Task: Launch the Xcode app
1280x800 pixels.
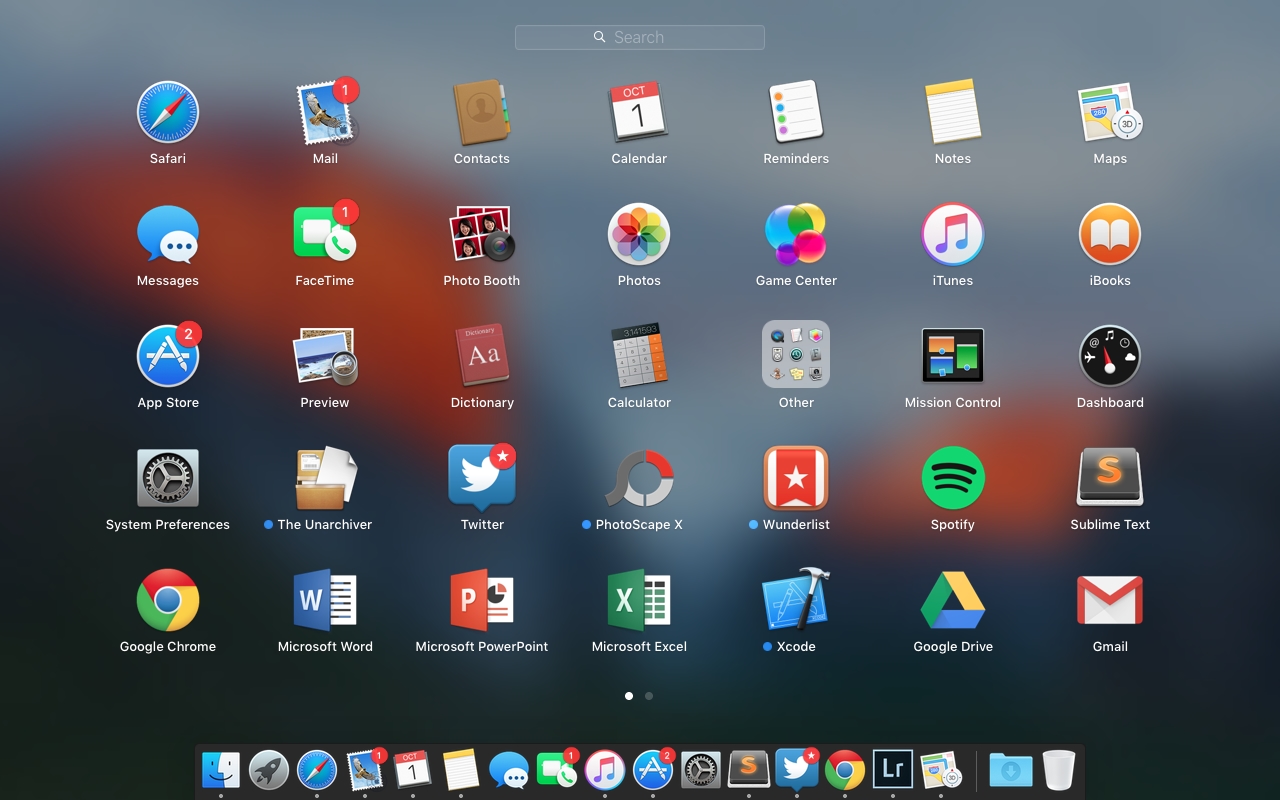Action: 796,601
